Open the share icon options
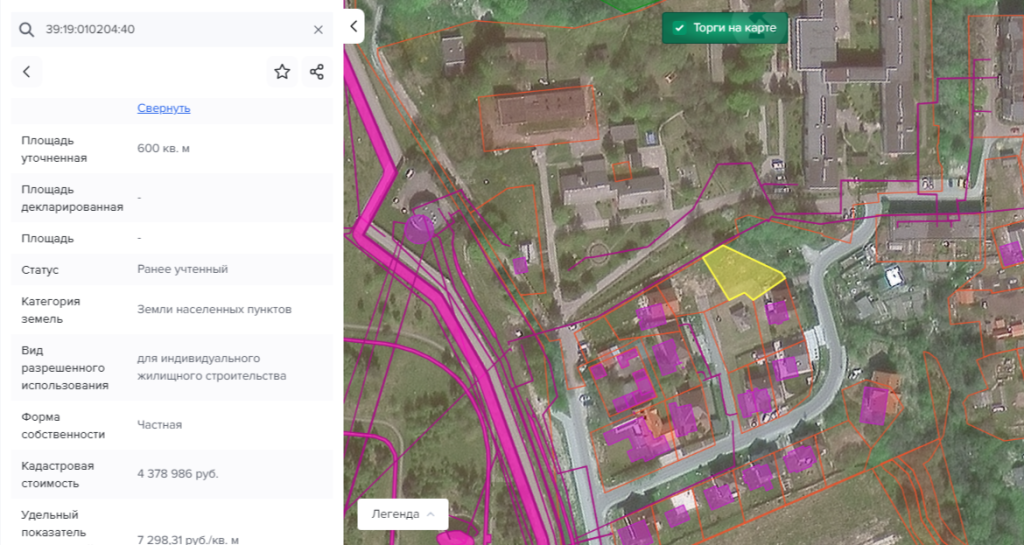The height and width of the screenshot is (545, 1024). (x=316, y=72)
